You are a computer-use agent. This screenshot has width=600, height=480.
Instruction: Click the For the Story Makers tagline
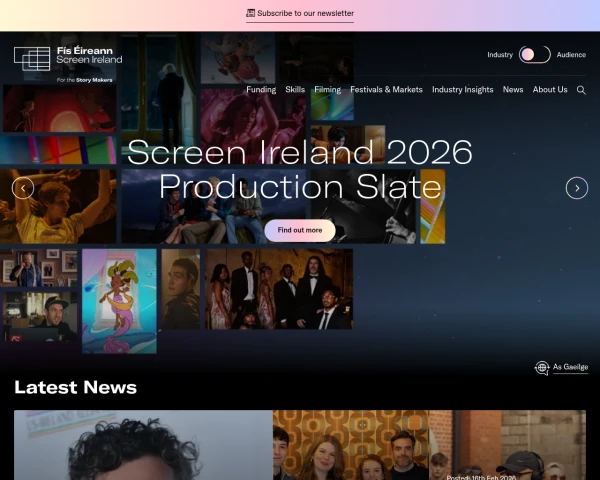click(x=85, y=80)
